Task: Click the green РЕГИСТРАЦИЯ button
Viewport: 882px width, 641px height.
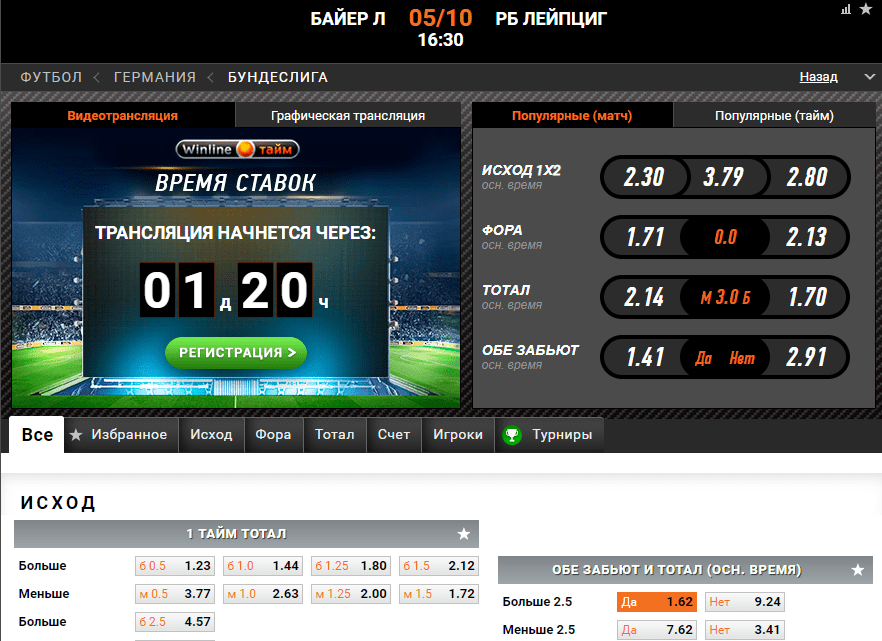Action: 236,353
